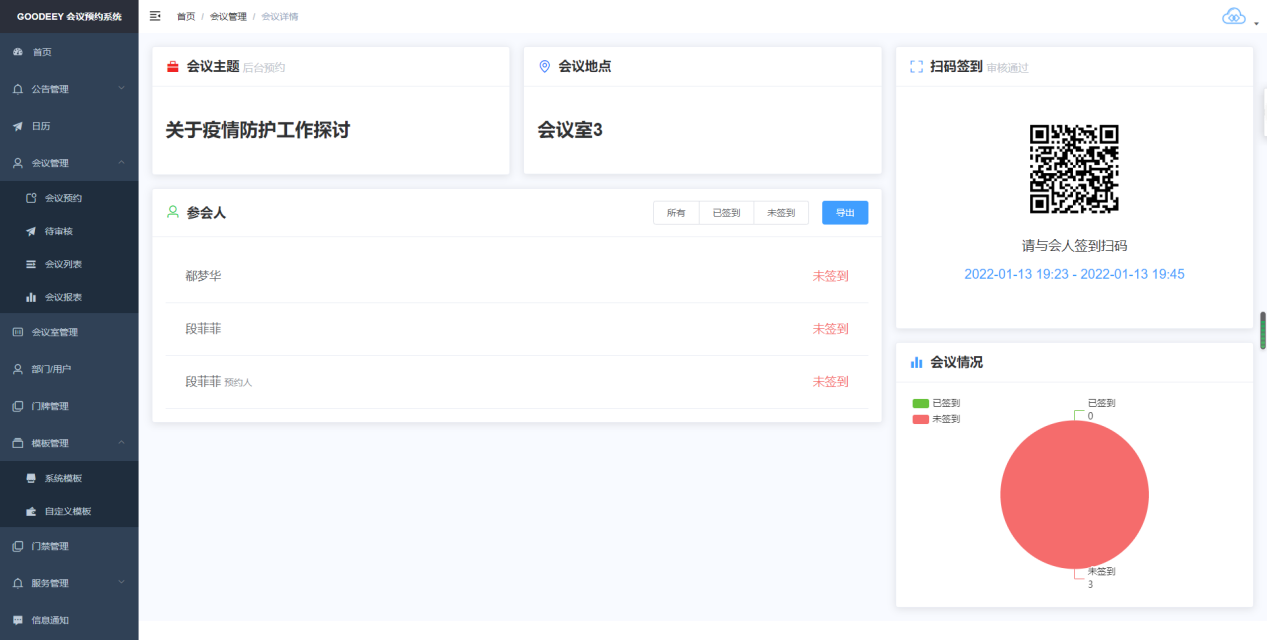Image resolution: width=1267 pixels, height=640 pixels.
Task: Click the 首页 dashboard icon in sidebar
Action: pyautogui.click(x=17, y=51)
